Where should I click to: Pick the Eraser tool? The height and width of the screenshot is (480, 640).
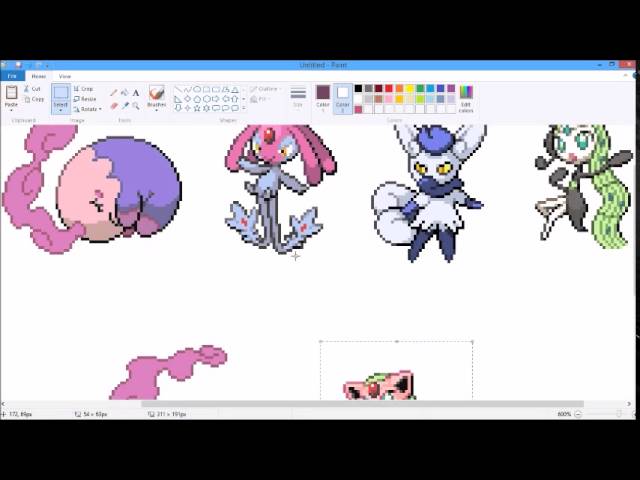pos(113,106)
